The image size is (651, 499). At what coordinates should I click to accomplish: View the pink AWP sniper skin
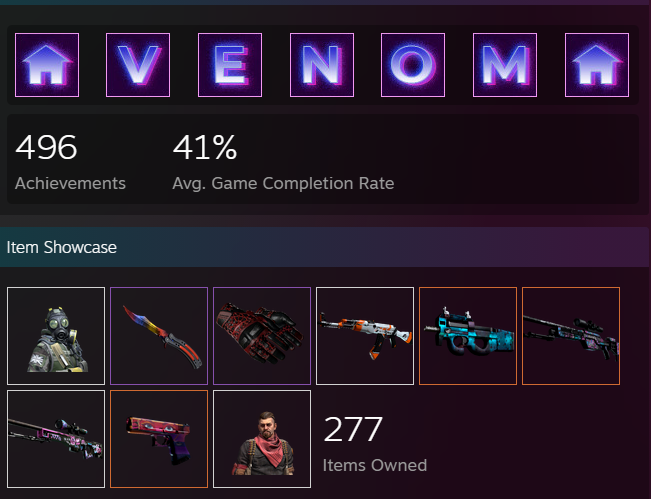click(x=56, y=439)
